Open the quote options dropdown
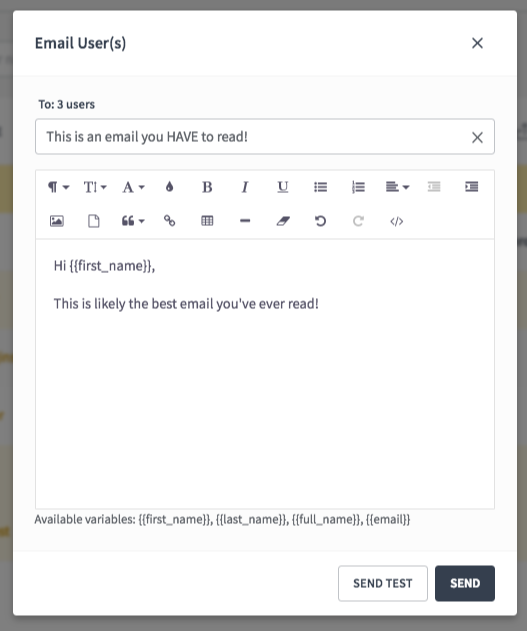The height and width of the screenshot is (631, 527). pyautogui.click(x=133, y=221)
